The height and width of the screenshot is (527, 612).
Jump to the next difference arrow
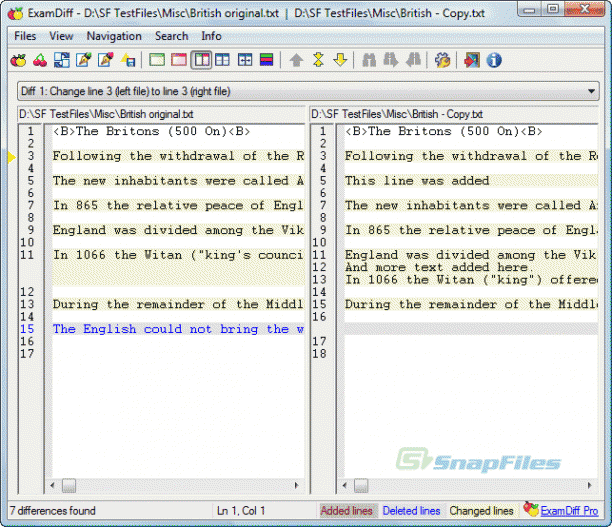click(x=340, y=61)
